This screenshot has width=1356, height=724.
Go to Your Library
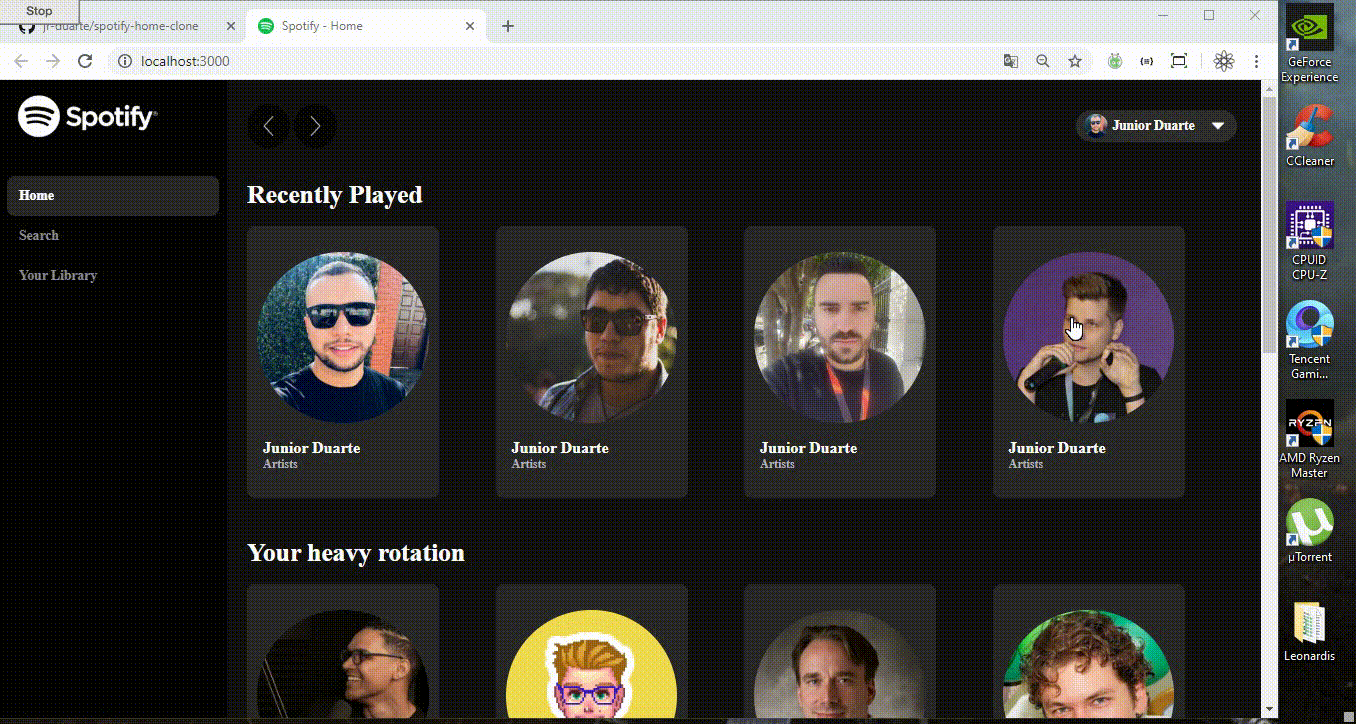(58, 275)
